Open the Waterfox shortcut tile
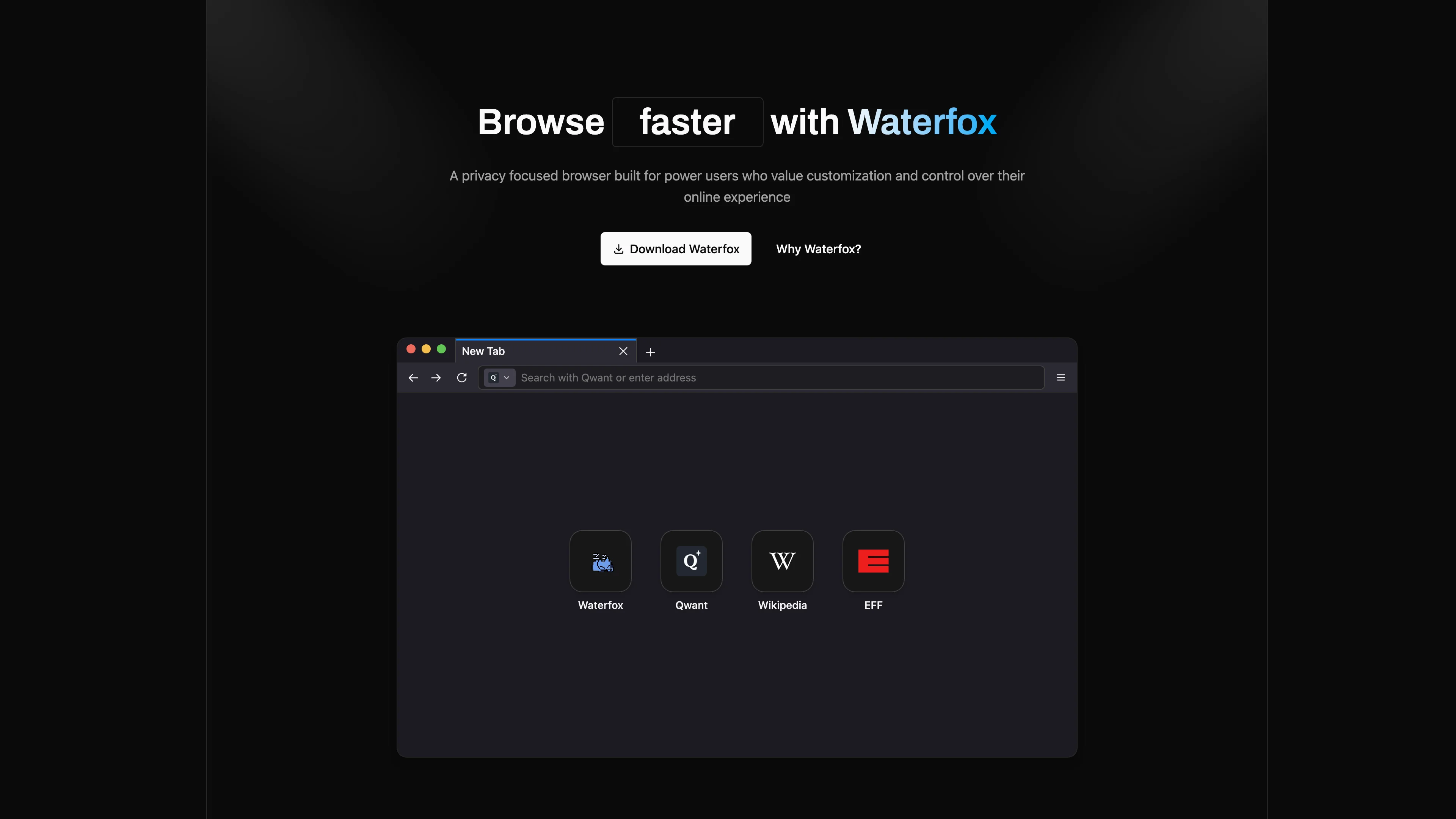 600,561
